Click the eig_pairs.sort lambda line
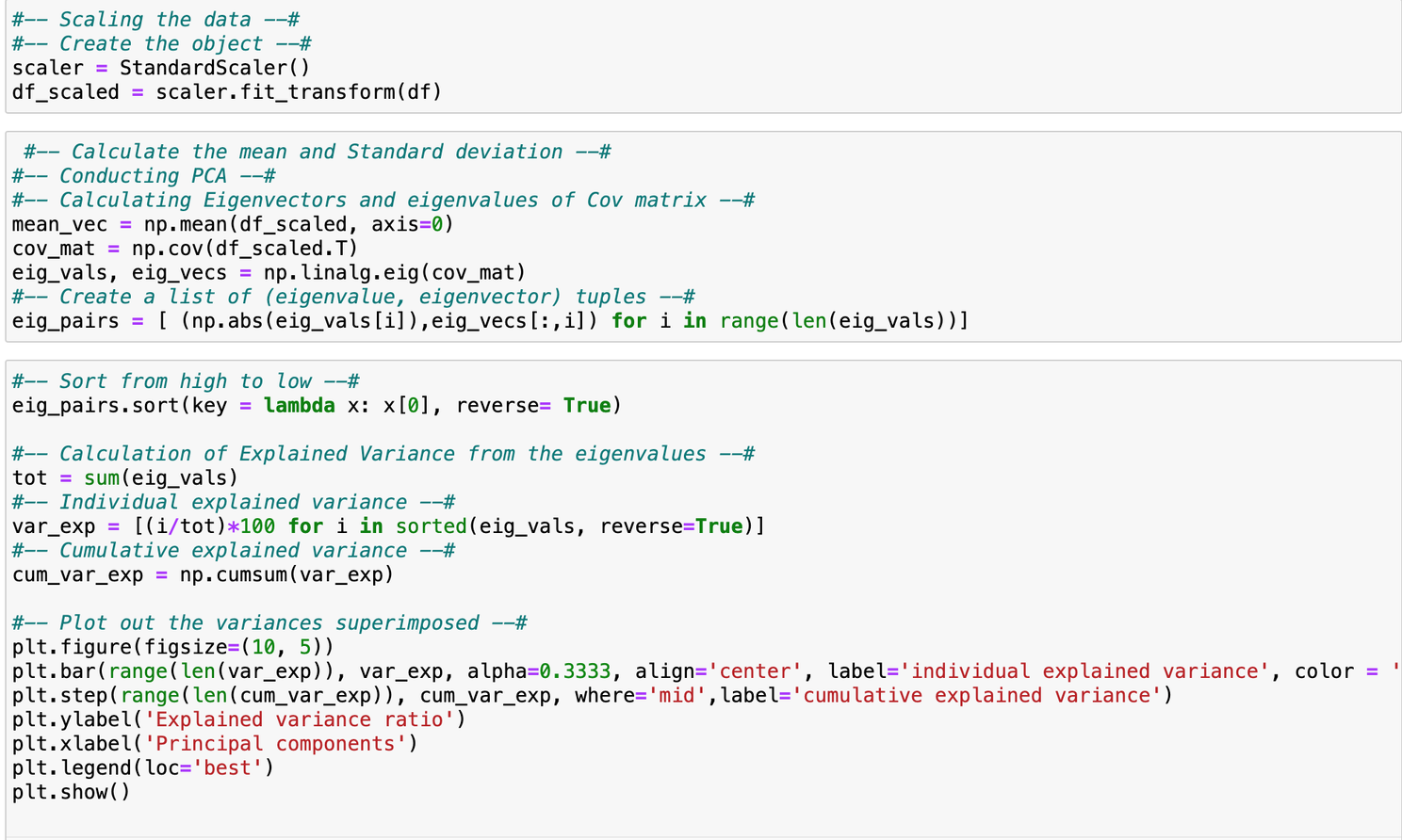This screenshot has height=840, width=1402. (317, 406)
